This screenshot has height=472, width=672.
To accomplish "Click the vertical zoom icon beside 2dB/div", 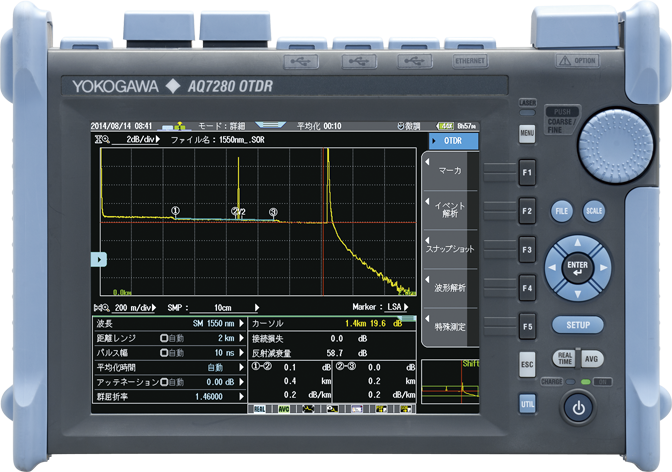I will pyautogui.click(x=102, y=140).
